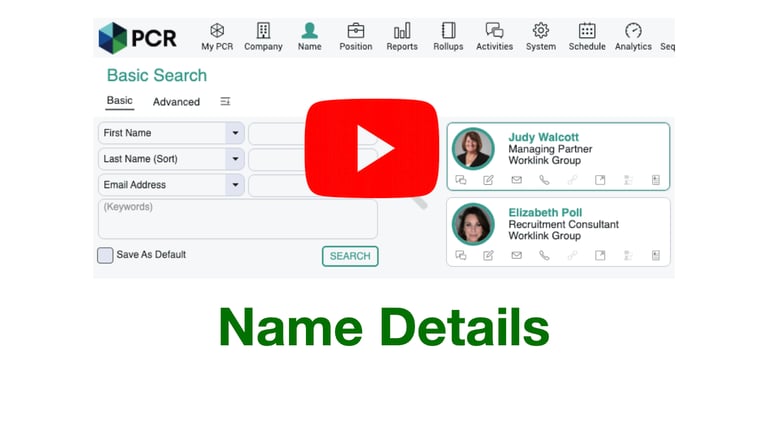Open the Position briefcase icon
Image resolution: width=768 pixels, height=431 pixels.
coord(356,31)
